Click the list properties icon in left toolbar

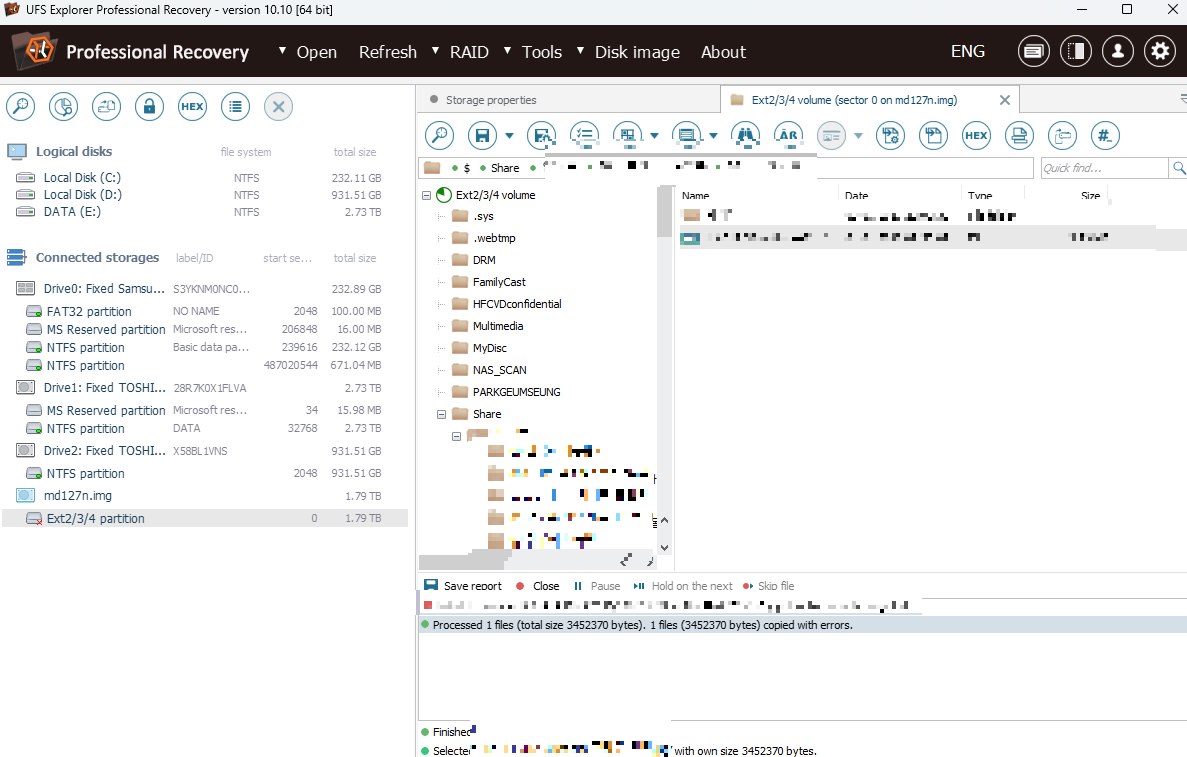(235, 107)
